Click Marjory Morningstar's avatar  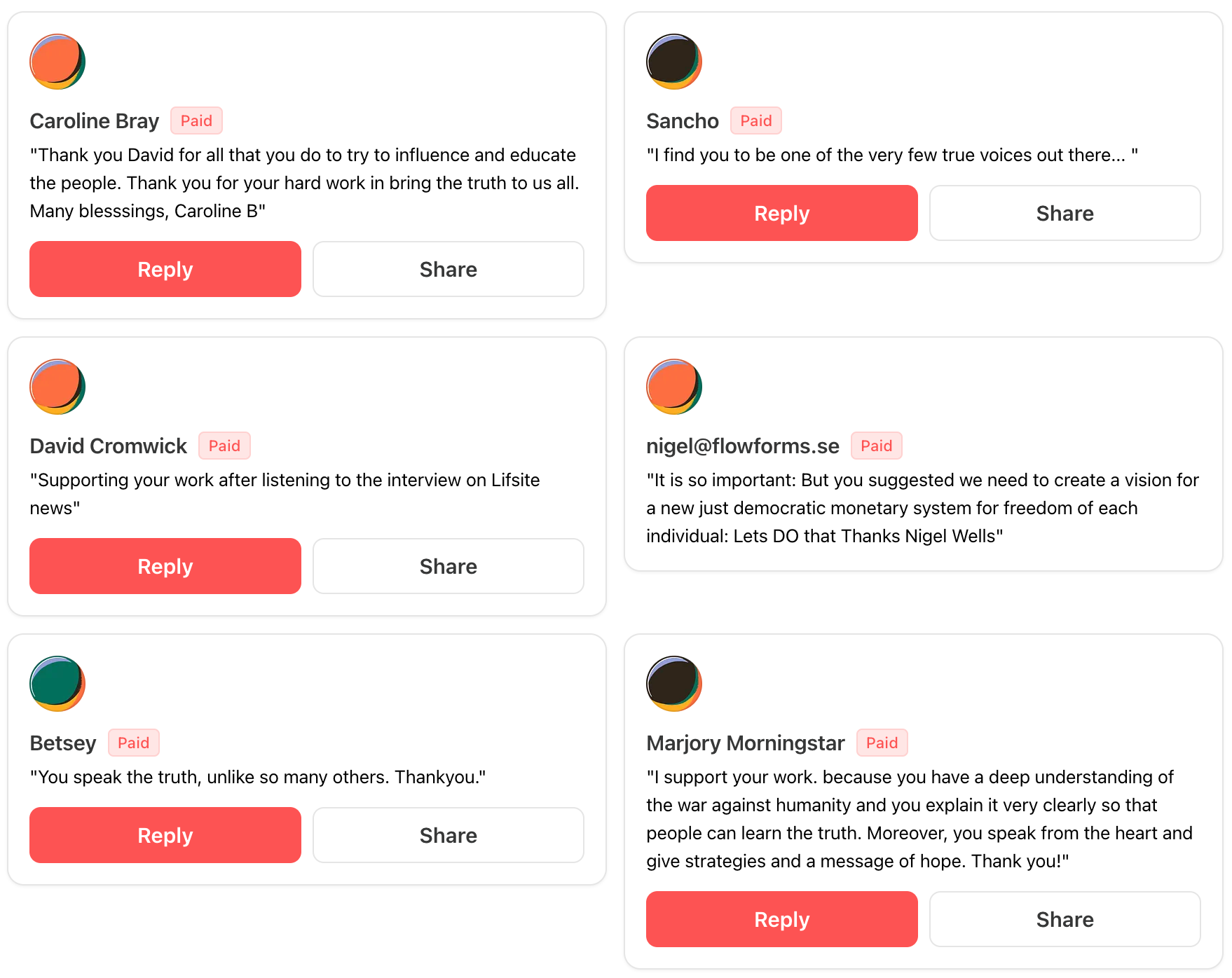pyautogui.click(x=674, y=684)
